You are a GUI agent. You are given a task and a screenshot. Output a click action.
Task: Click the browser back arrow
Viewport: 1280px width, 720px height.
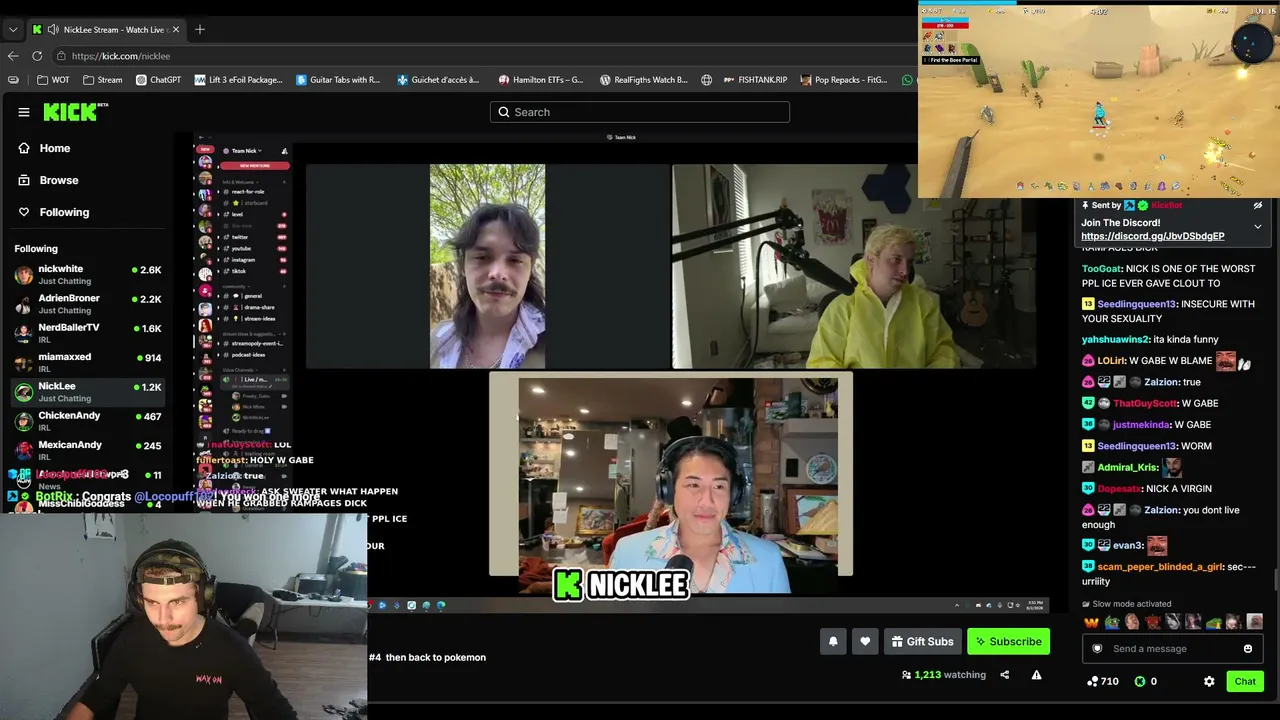[x=13, y=56]
